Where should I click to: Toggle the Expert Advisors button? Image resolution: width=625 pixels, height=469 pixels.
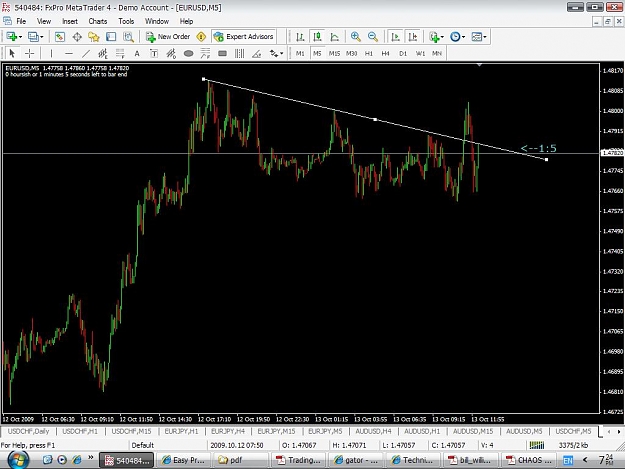244,37
